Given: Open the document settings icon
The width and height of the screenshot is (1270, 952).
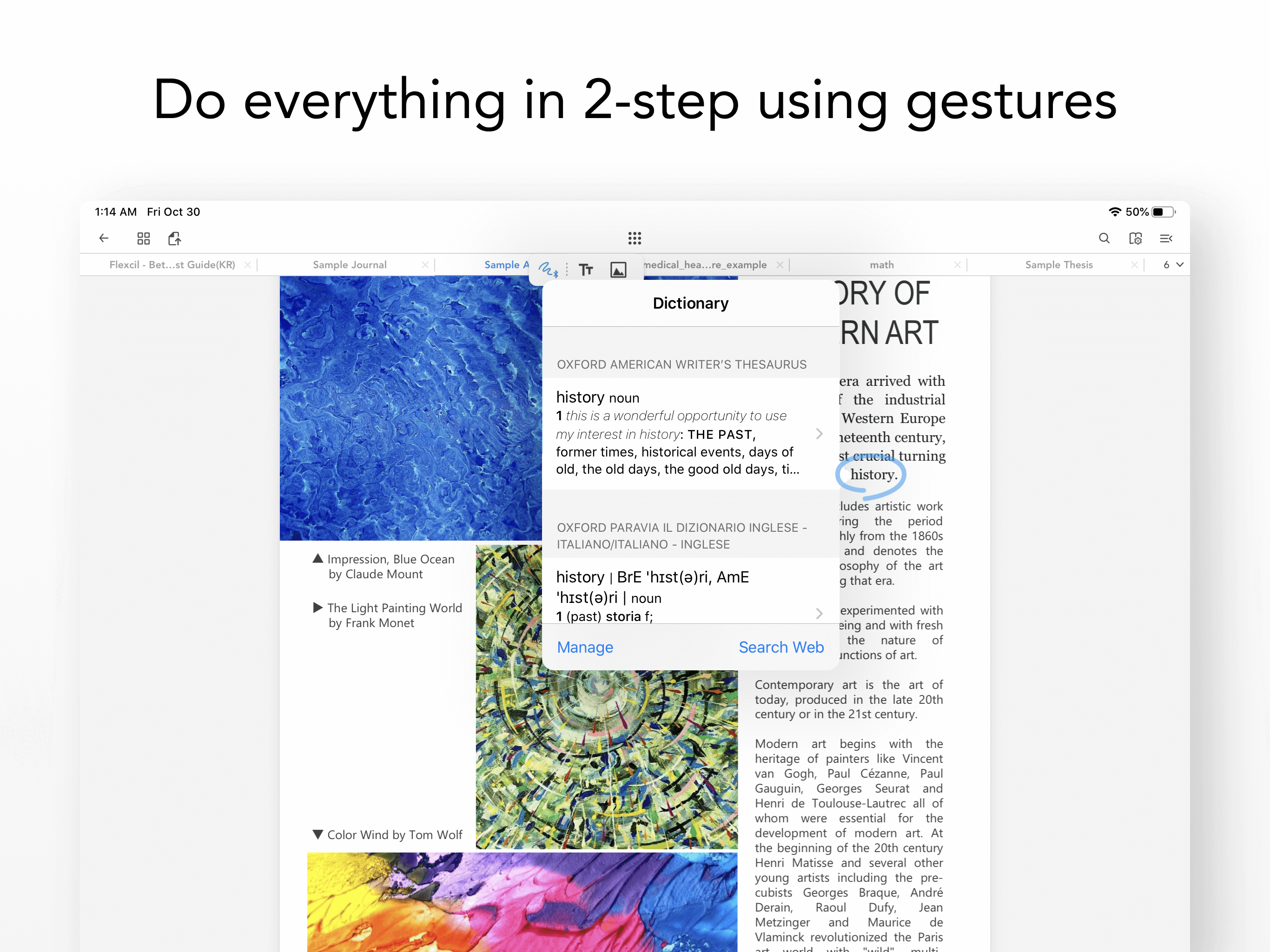Looking at the screenshot, I should tap(1135, 238).
